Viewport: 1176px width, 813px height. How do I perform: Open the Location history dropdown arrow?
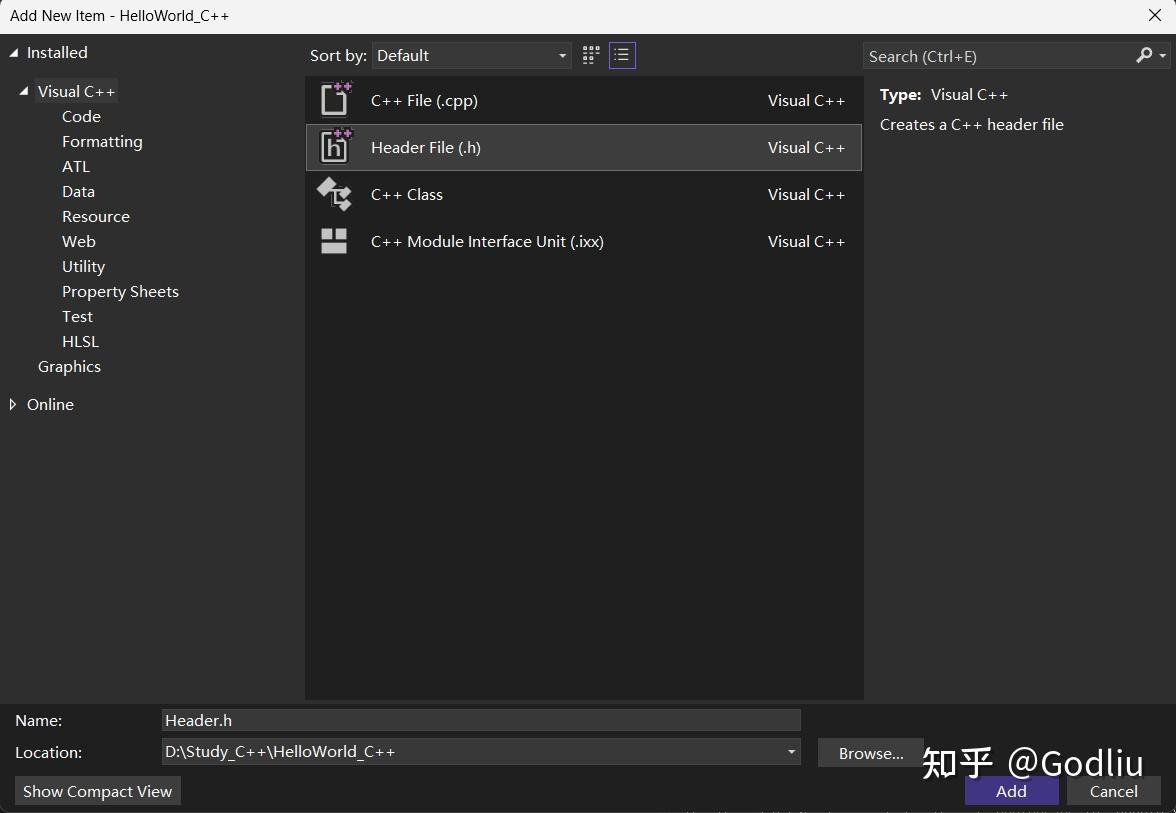pyautogui.click(x=791, y=752)
